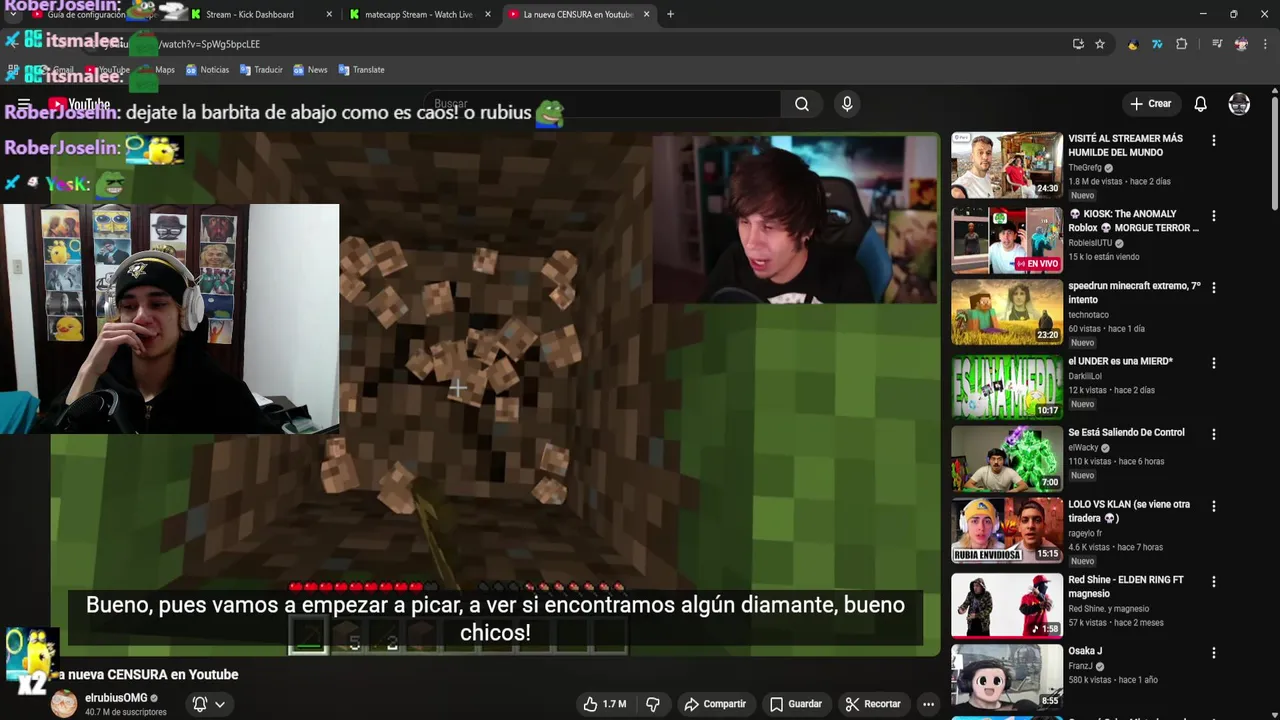Screen dimensions: 1280x720
Task: Open the YouTube hamburger guide menu
Action: pos(24,104)
